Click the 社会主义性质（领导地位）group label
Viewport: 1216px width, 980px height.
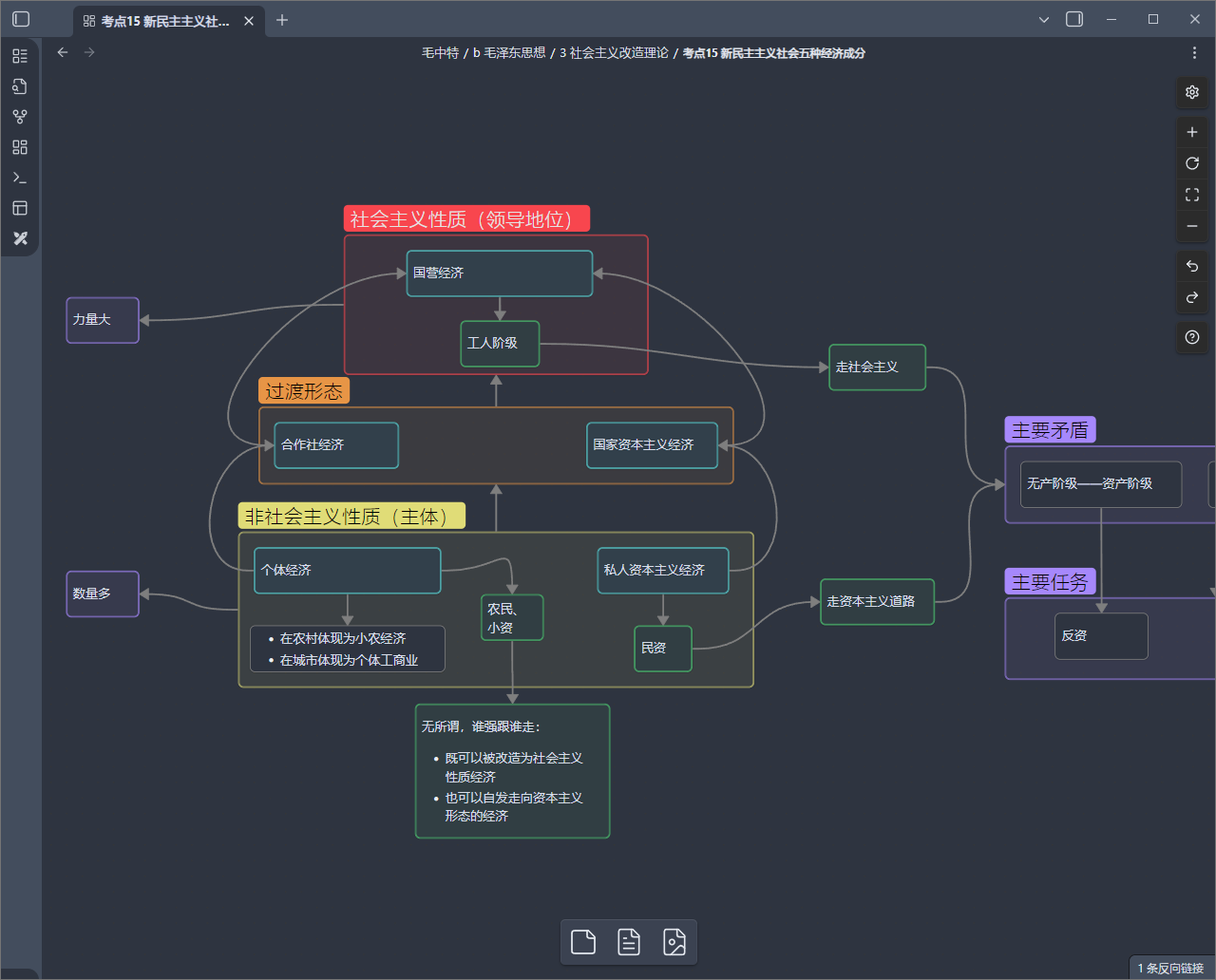pos(466,219)
